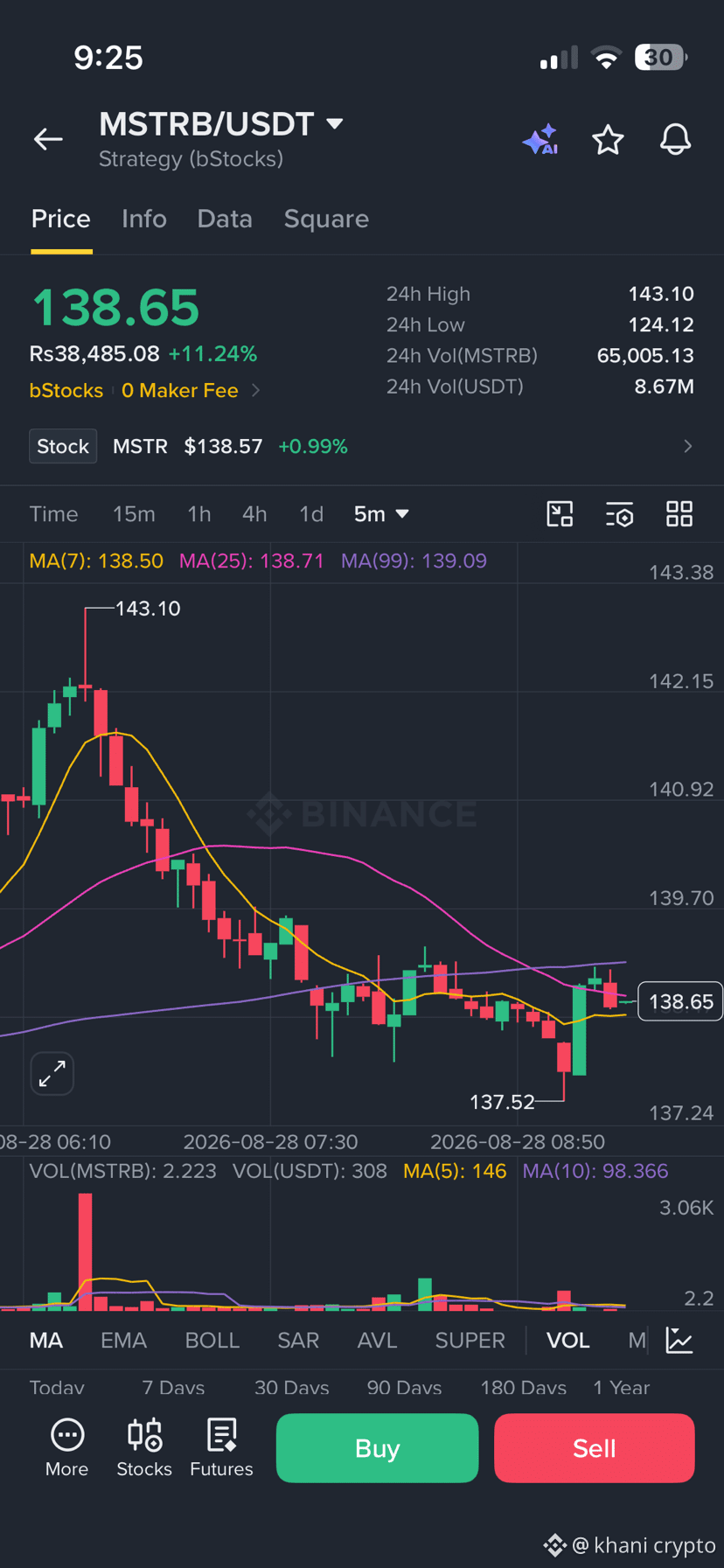
Task: Tap the VOL(MSTRB): 2.223 label
Action: click(x=122, y=1171)
